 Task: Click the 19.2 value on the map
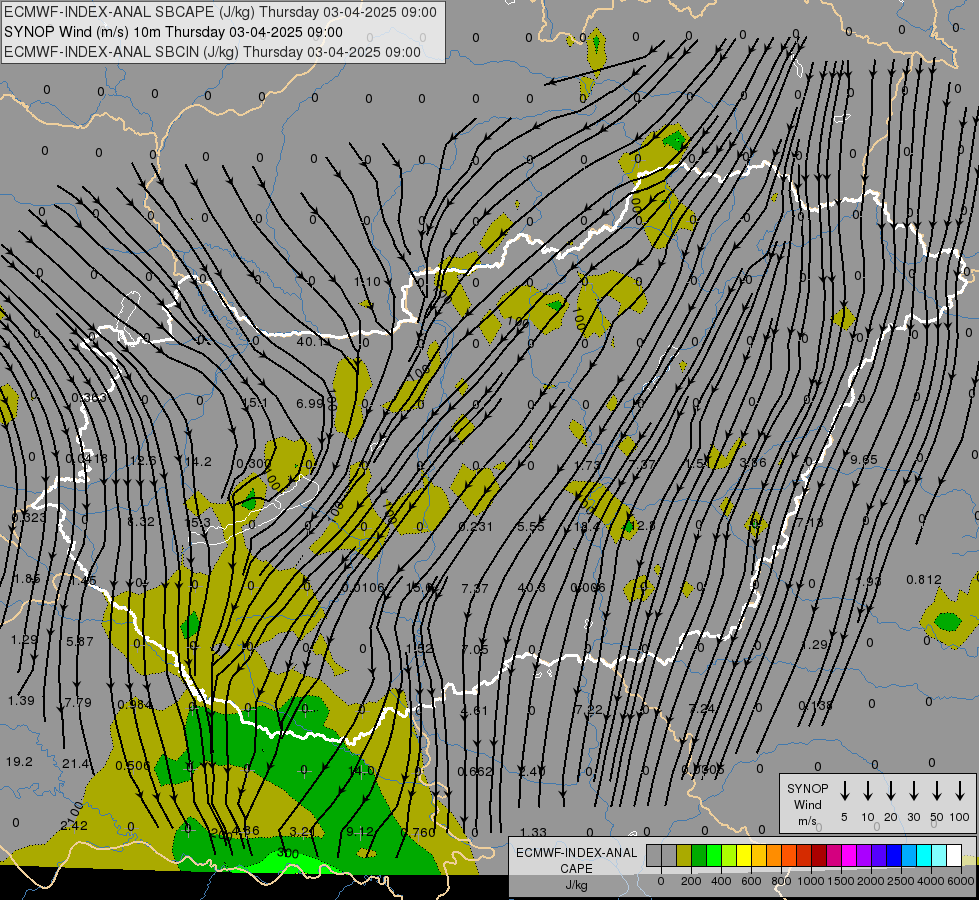(19, 761)
